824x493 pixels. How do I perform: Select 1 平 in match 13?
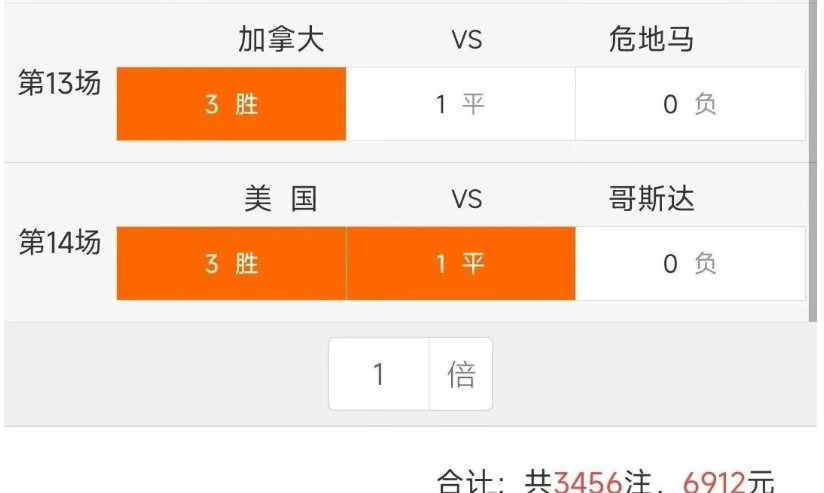pyautogui.click(x=460, y=104)
